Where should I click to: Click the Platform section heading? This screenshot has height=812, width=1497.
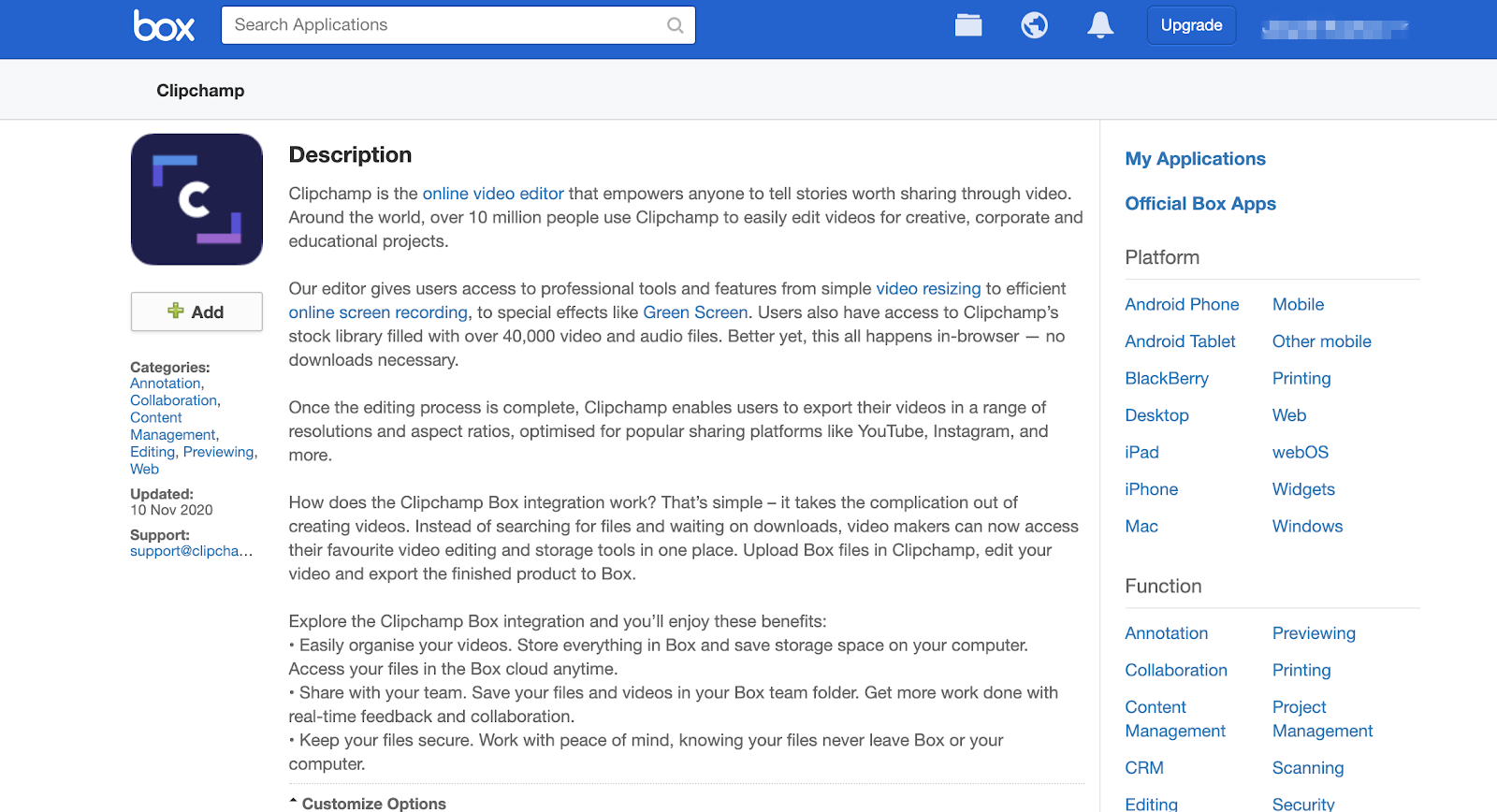coord(1162,257)
